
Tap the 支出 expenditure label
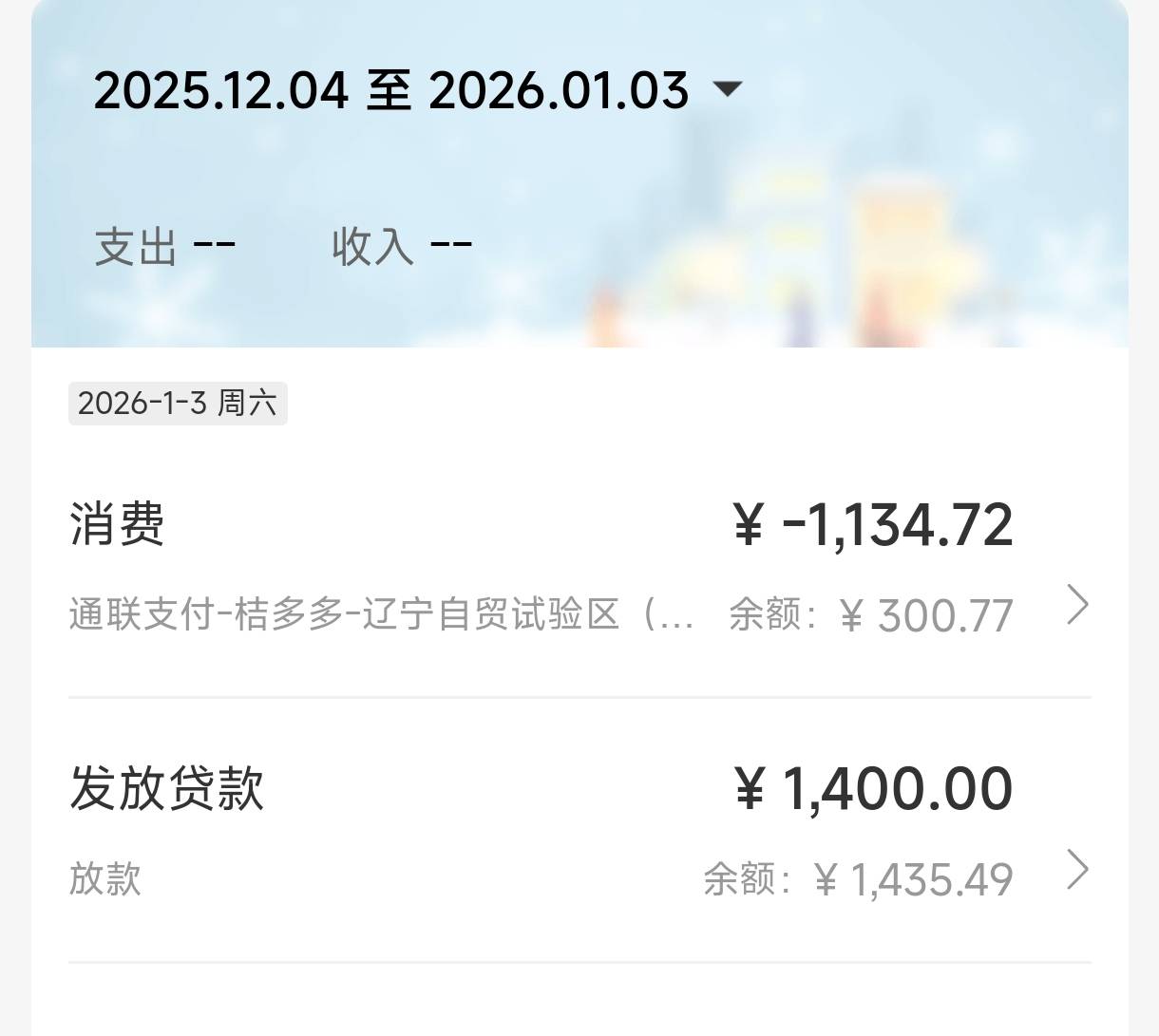point(135,247)
